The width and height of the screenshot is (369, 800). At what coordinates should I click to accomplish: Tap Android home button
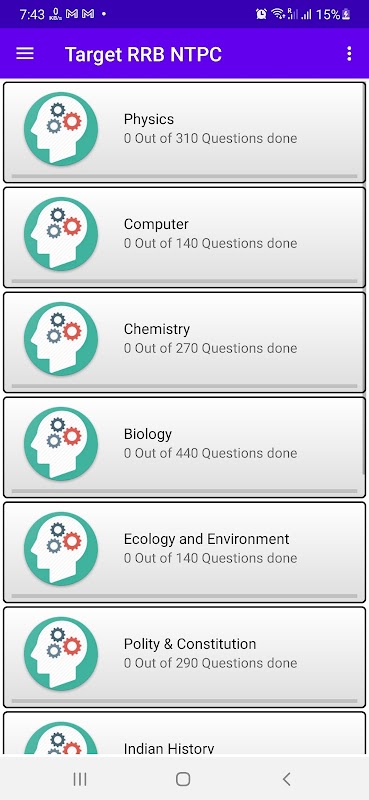[x=183, y=779]
